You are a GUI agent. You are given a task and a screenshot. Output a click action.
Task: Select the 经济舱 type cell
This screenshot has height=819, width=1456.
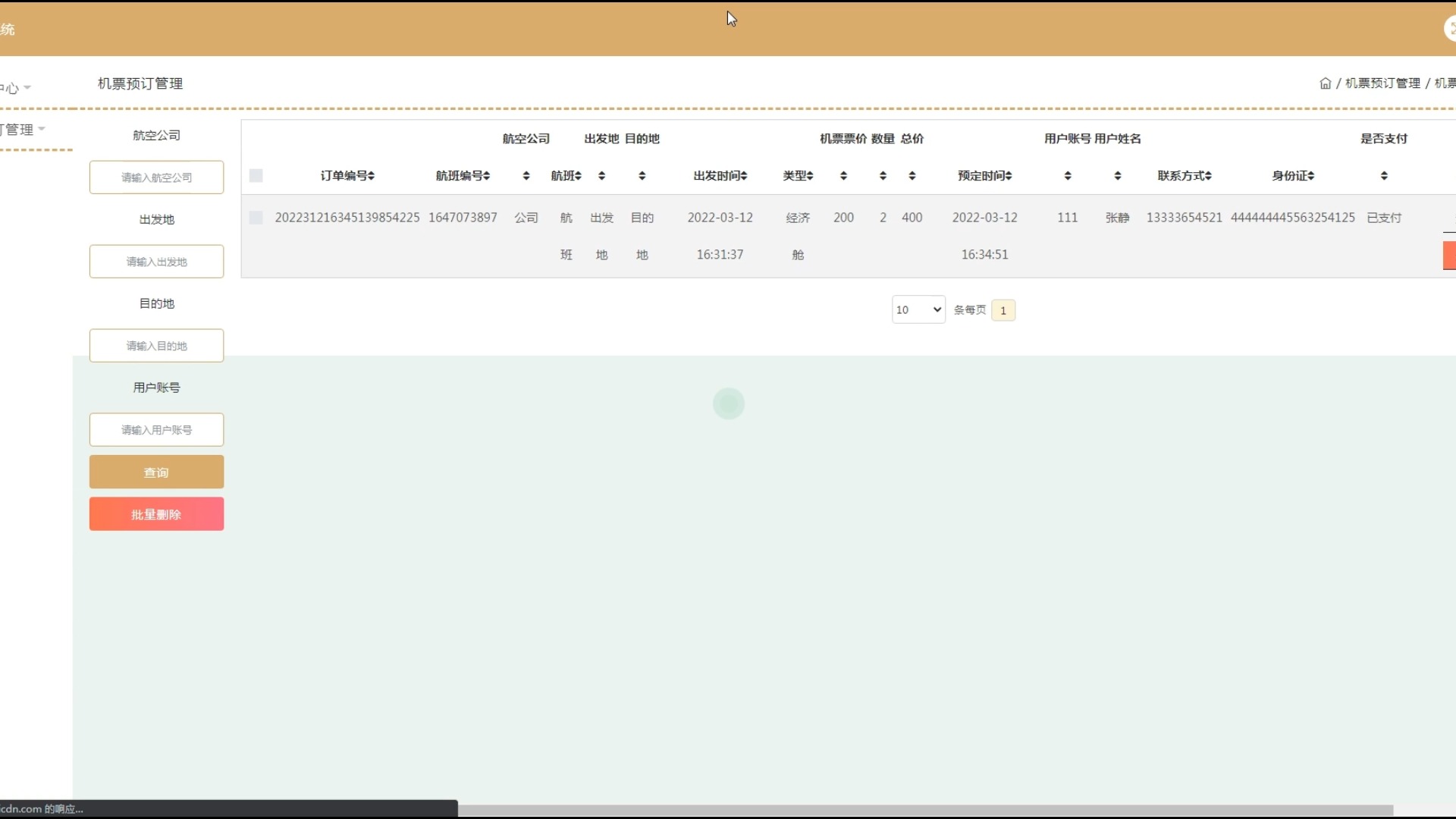pyautogui.click(x=798, y=236)
